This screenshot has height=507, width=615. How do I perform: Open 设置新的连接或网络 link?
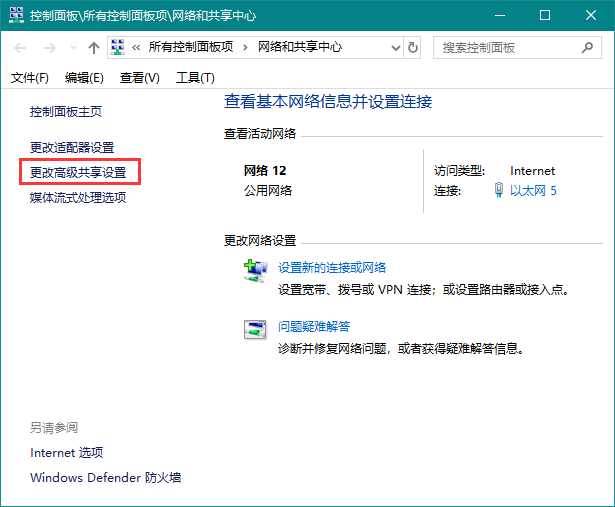tap(332, 268)
